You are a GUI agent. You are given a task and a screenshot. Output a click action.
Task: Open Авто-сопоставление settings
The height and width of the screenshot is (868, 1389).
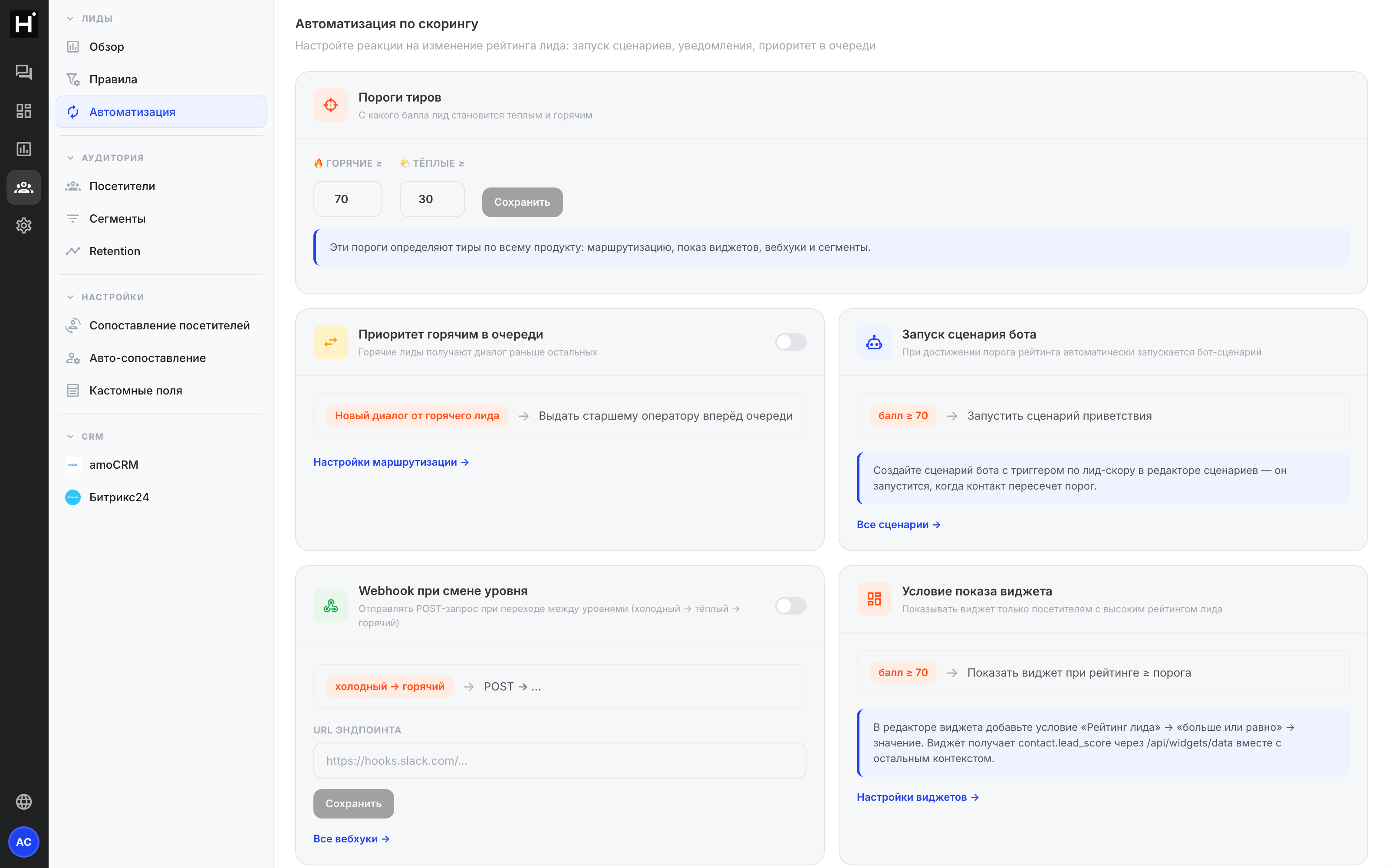[x=161, y=358]
